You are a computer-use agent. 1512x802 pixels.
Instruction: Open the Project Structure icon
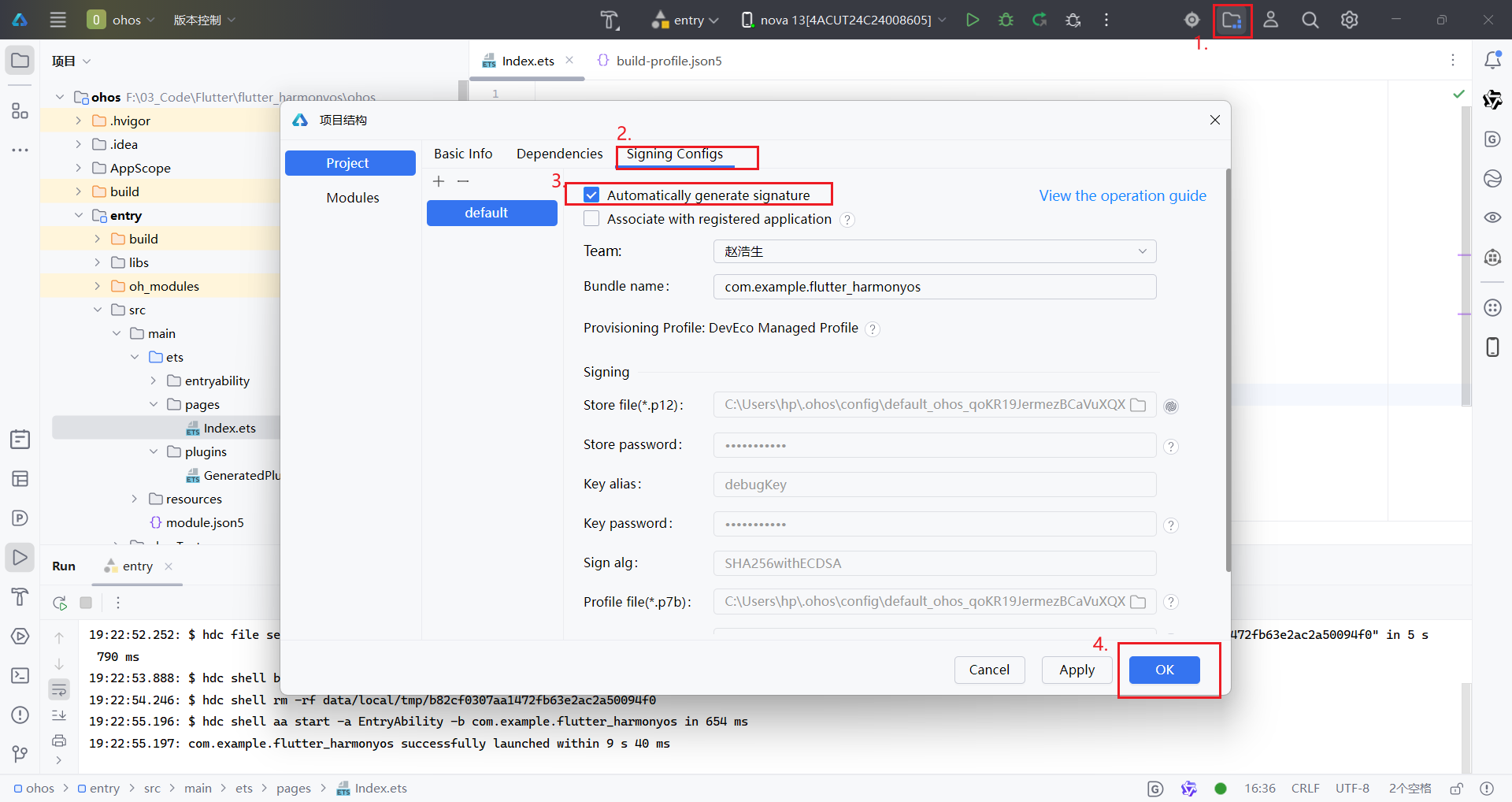tap(1232, 20)
